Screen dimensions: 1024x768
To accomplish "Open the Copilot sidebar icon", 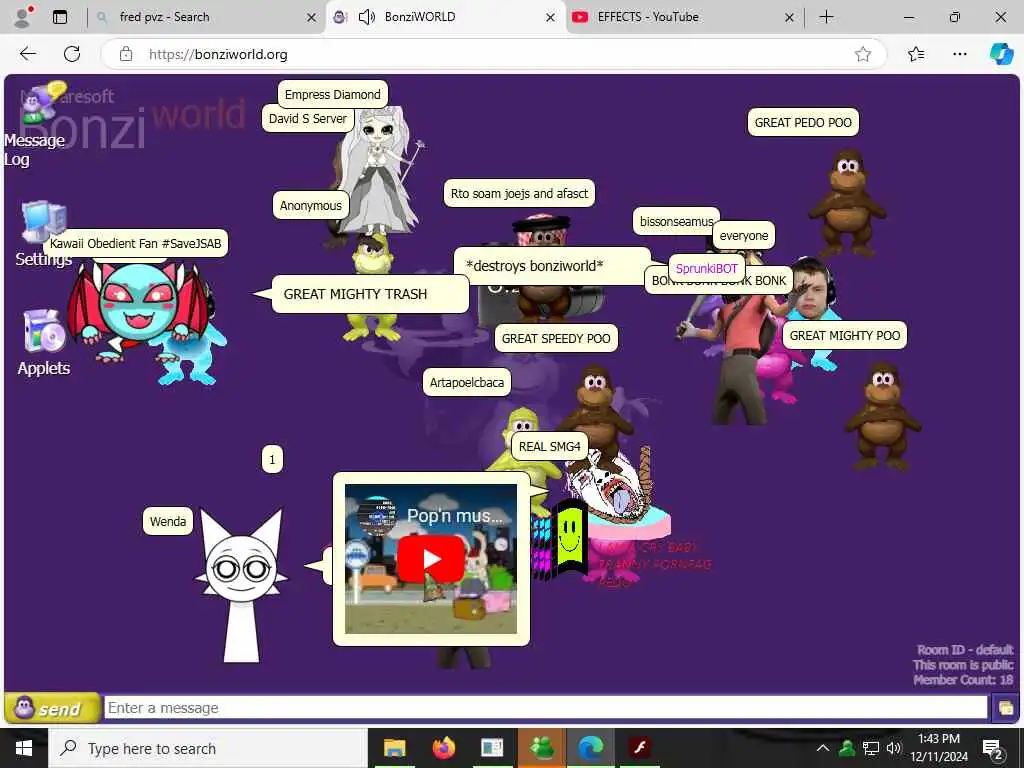I will [1001, 54].
